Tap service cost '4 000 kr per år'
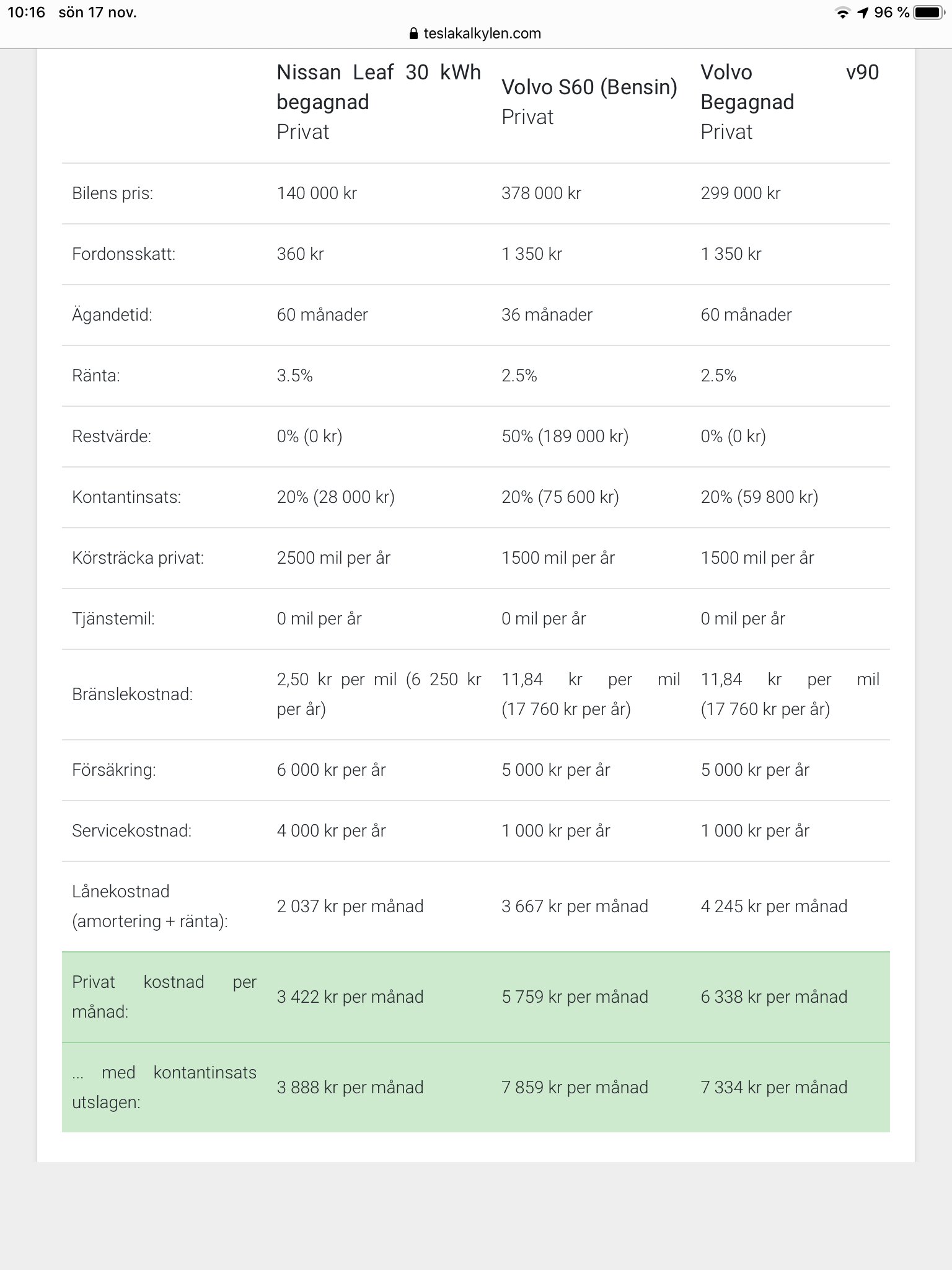Viewport: 952px width, 1270px height. coord(331,830)
